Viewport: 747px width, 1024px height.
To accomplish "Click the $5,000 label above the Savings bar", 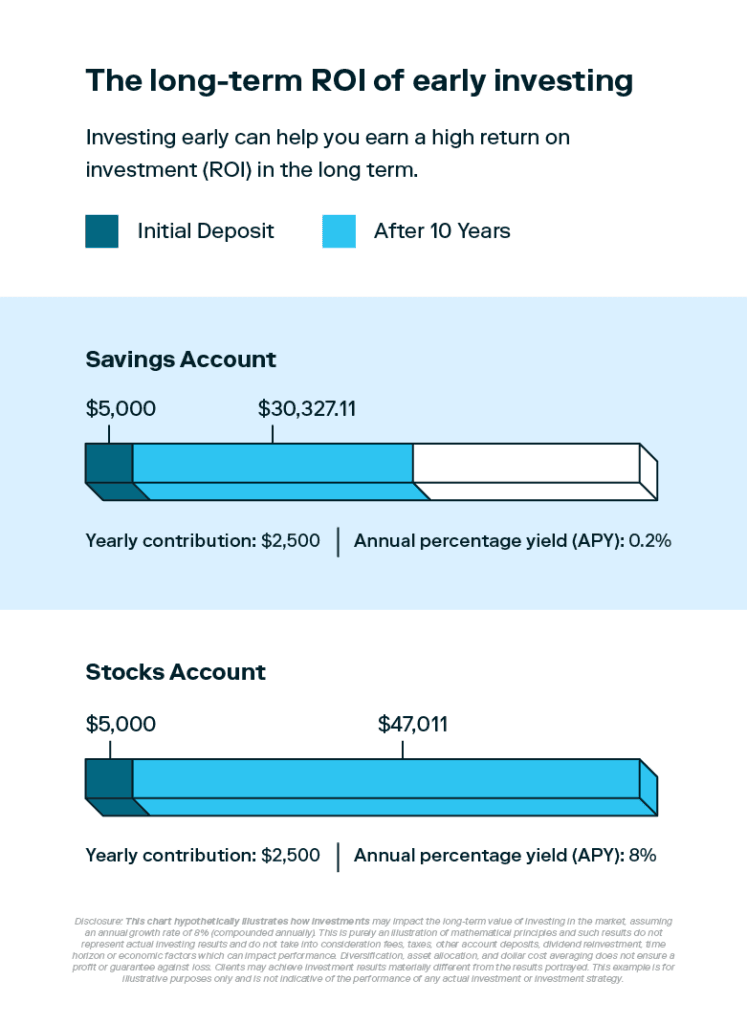I will tap(121, 408).
